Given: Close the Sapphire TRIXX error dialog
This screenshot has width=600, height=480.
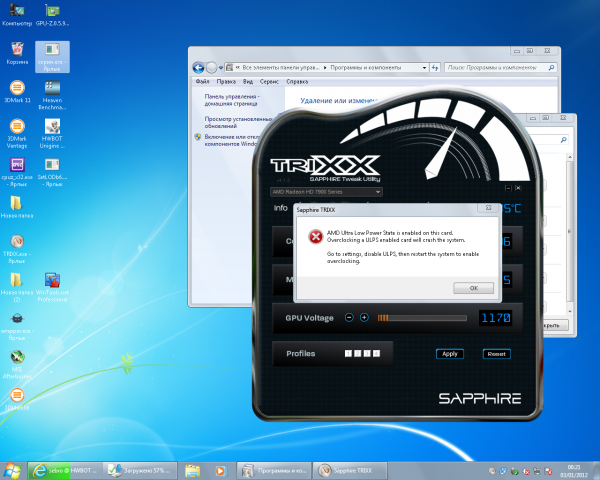Looking at the screenshot, I should [488, 207].
